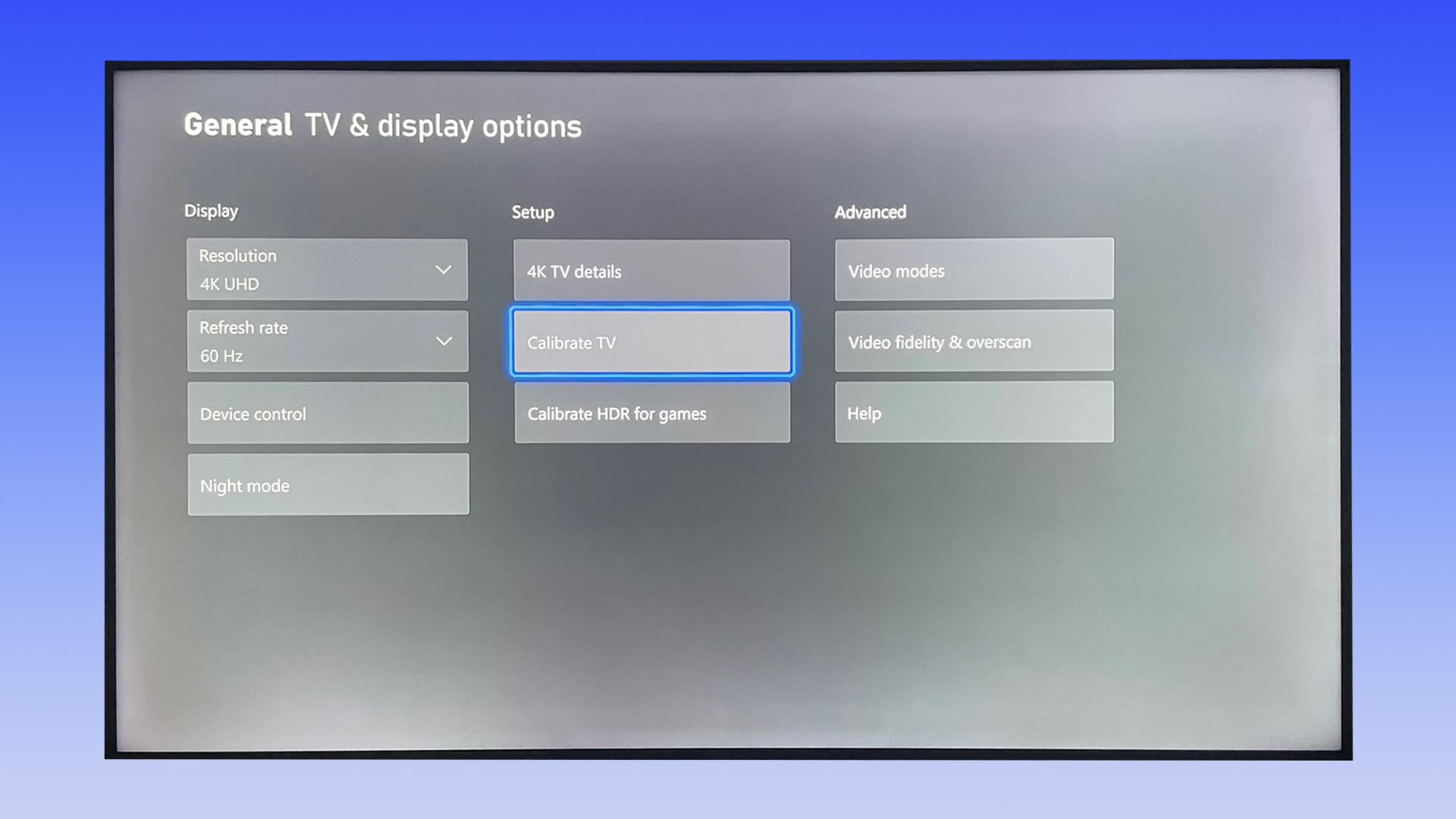Enable Night mode toggle

click(x=327, y=484)
